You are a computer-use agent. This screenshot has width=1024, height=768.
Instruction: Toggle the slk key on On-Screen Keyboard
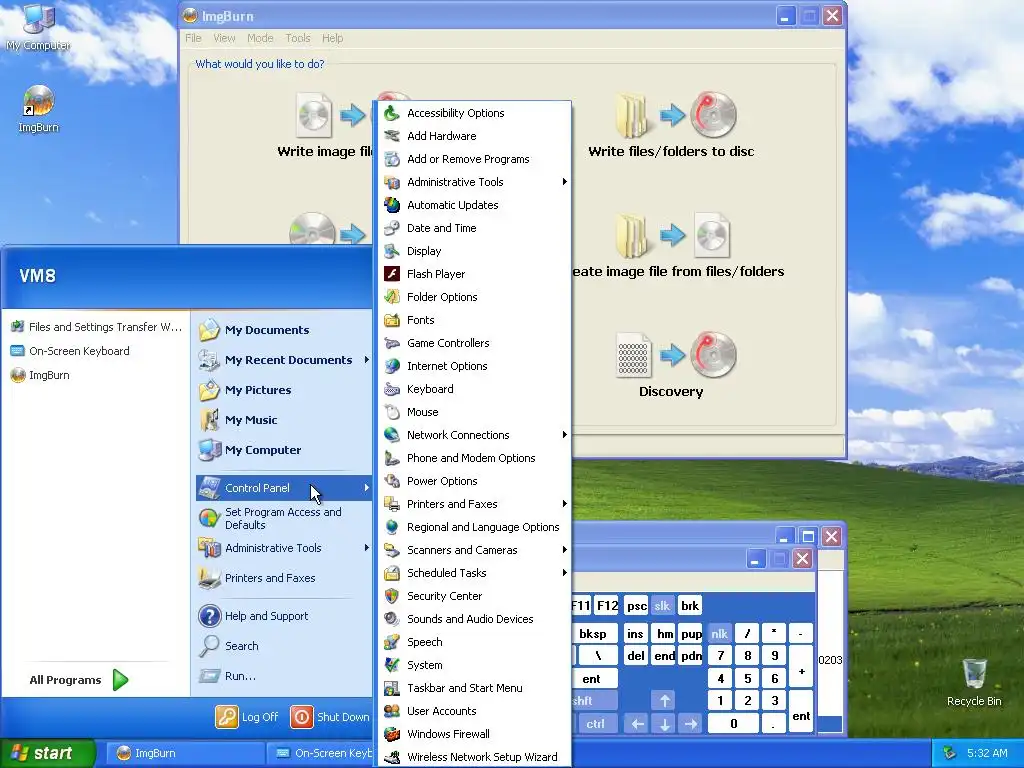point(662,606)
